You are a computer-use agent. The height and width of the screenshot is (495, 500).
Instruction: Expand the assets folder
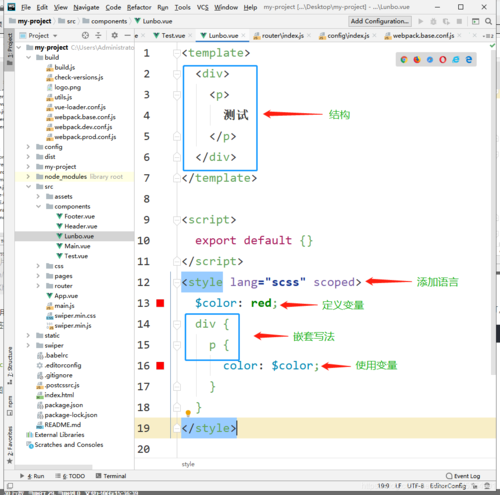(x=38, y=196)
